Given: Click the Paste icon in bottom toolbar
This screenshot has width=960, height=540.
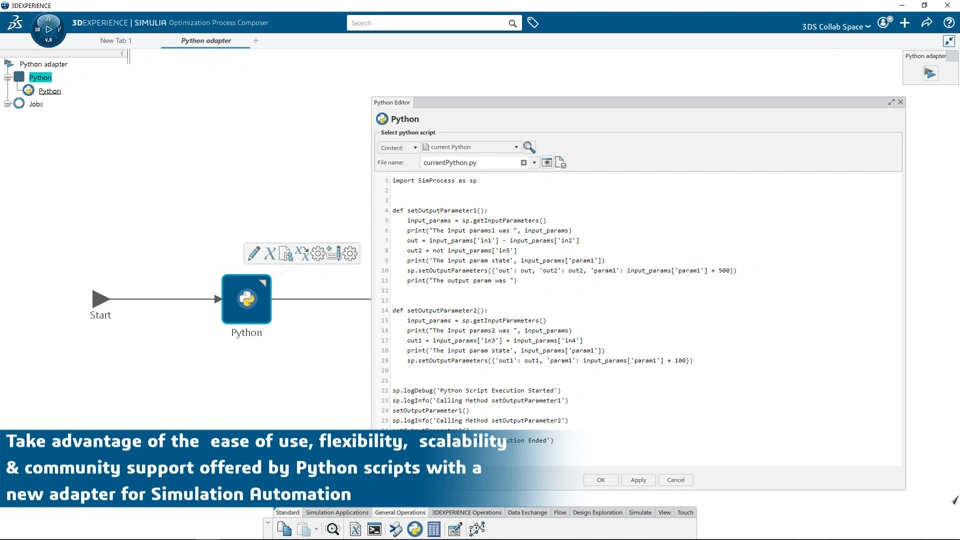Looking at the screenshot, I should 304,529.
